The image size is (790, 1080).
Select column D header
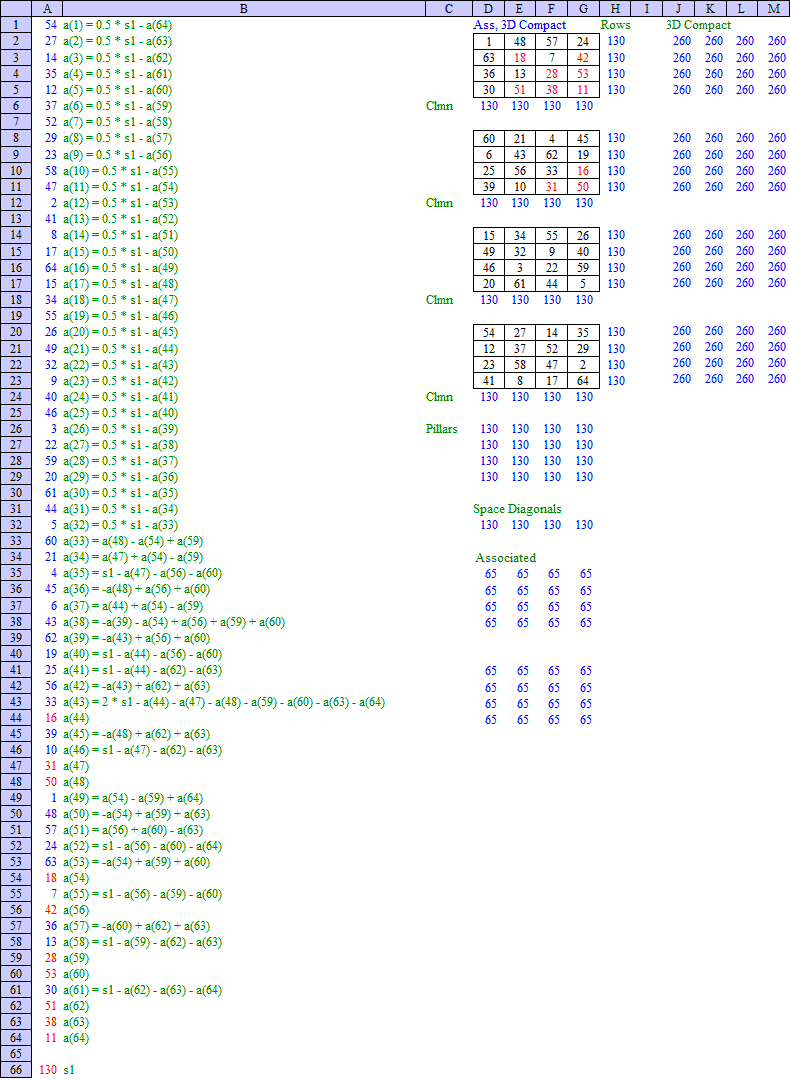pyautogui.click(x=488, y=9)
